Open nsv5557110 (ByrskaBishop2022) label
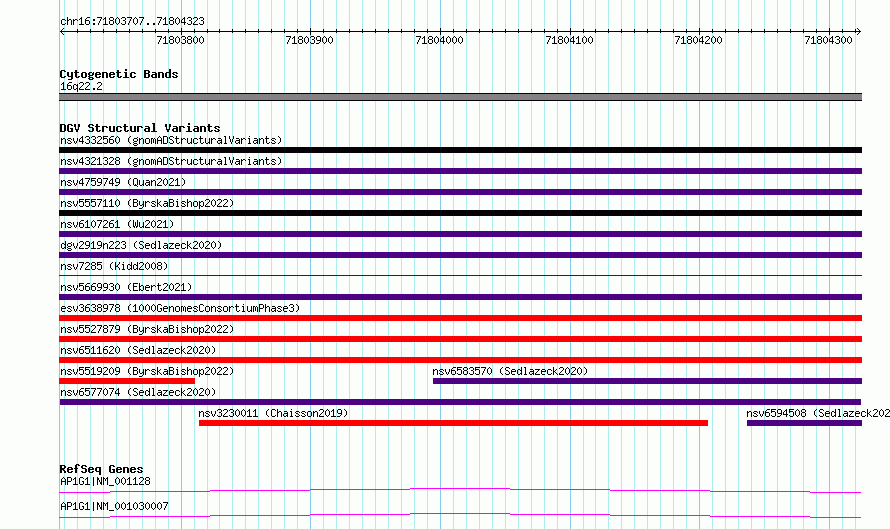This screenshot has width=890, height=529. [147, 203]
